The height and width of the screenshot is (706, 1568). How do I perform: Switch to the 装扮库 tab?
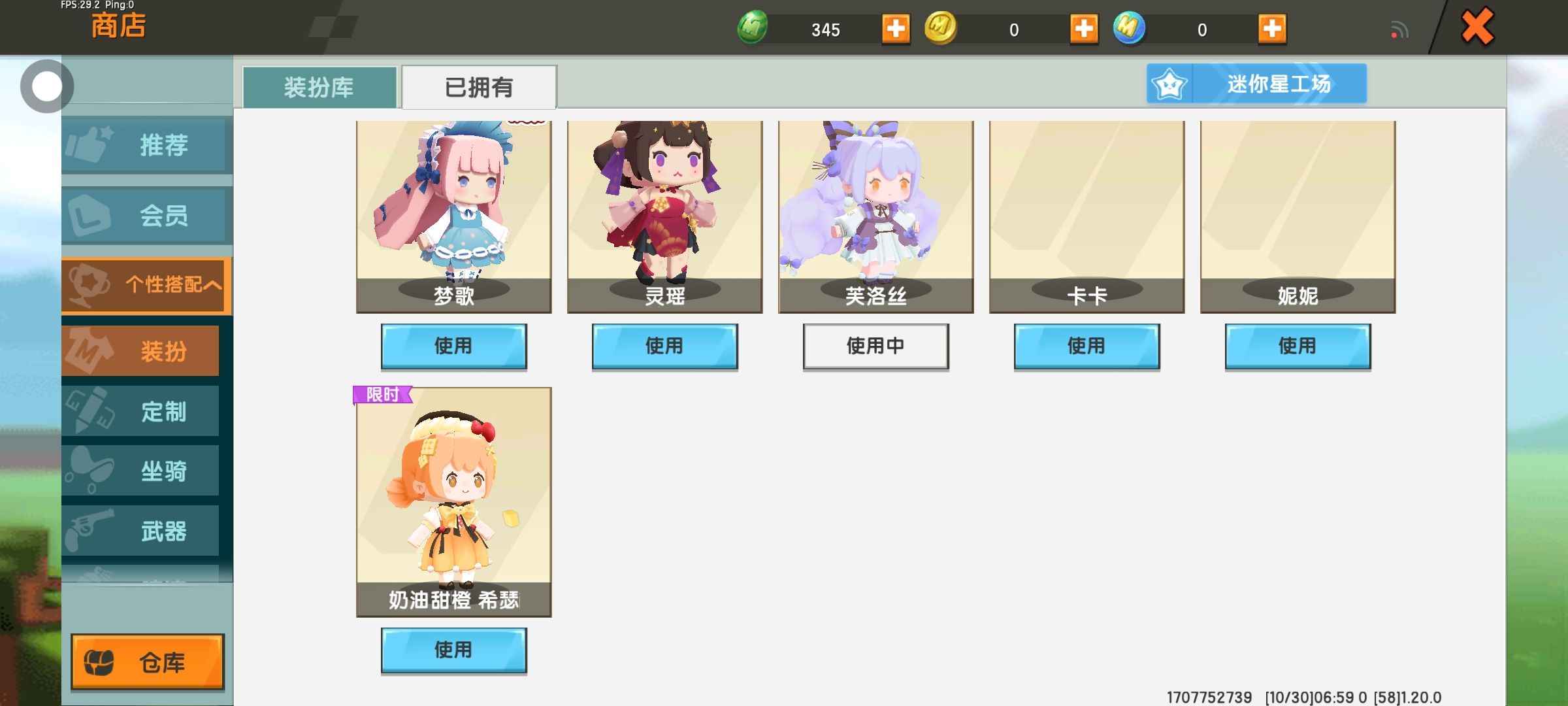319,87
